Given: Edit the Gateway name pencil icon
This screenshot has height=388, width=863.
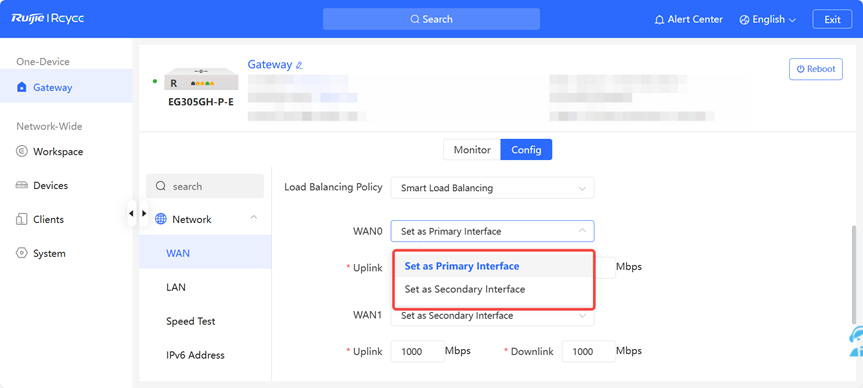Looking at the screenshot, I should [299, 65].
